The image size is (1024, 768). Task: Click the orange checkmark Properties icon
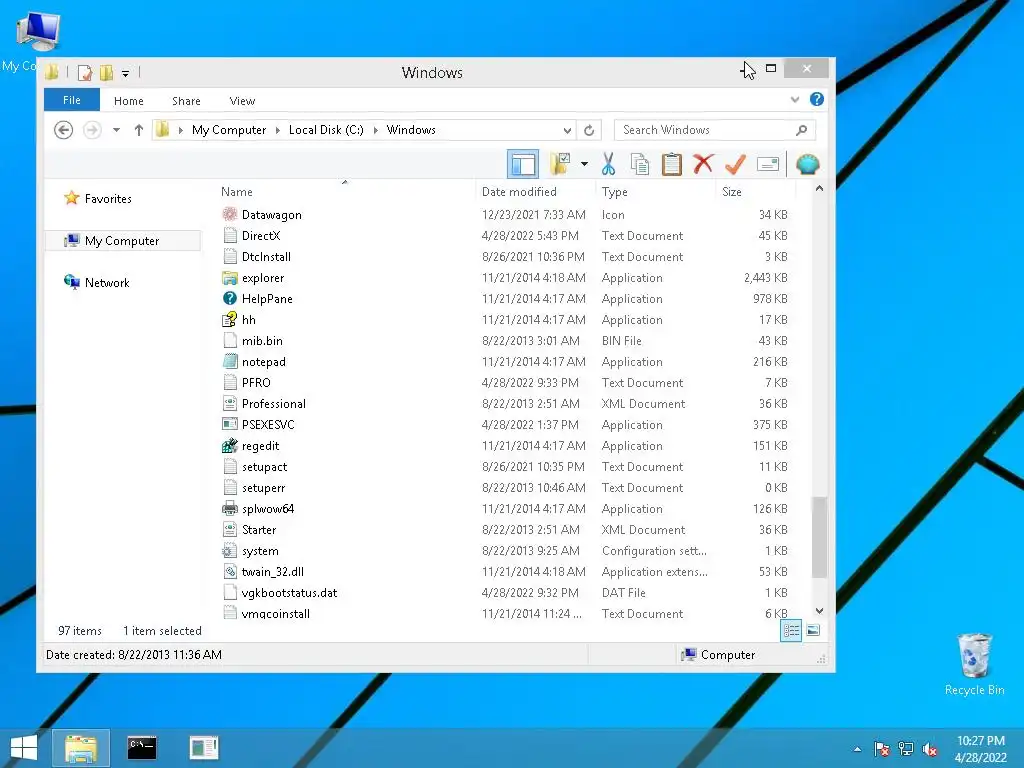click(735, 164)
